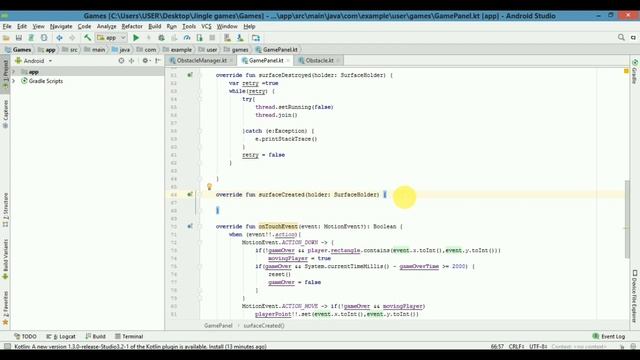
Task: Click Scroll from Source target icon
Action: point(121,61)
